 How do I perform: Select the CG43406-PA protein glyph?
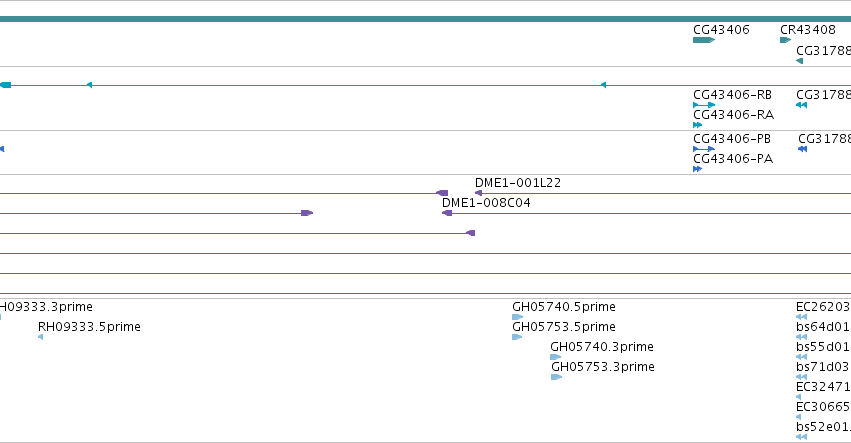pos(697,169)
